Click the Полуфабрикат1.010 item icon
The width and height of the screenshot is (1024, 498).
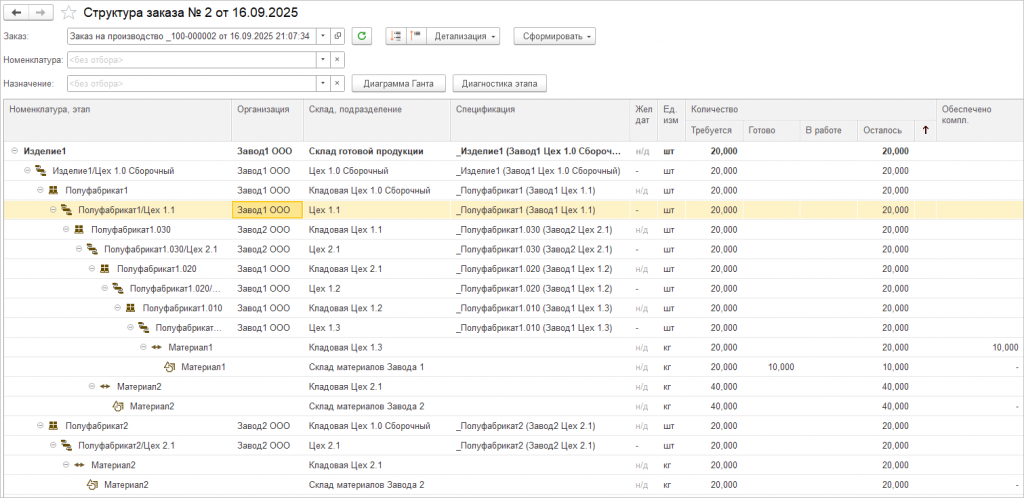coord(131,308)
